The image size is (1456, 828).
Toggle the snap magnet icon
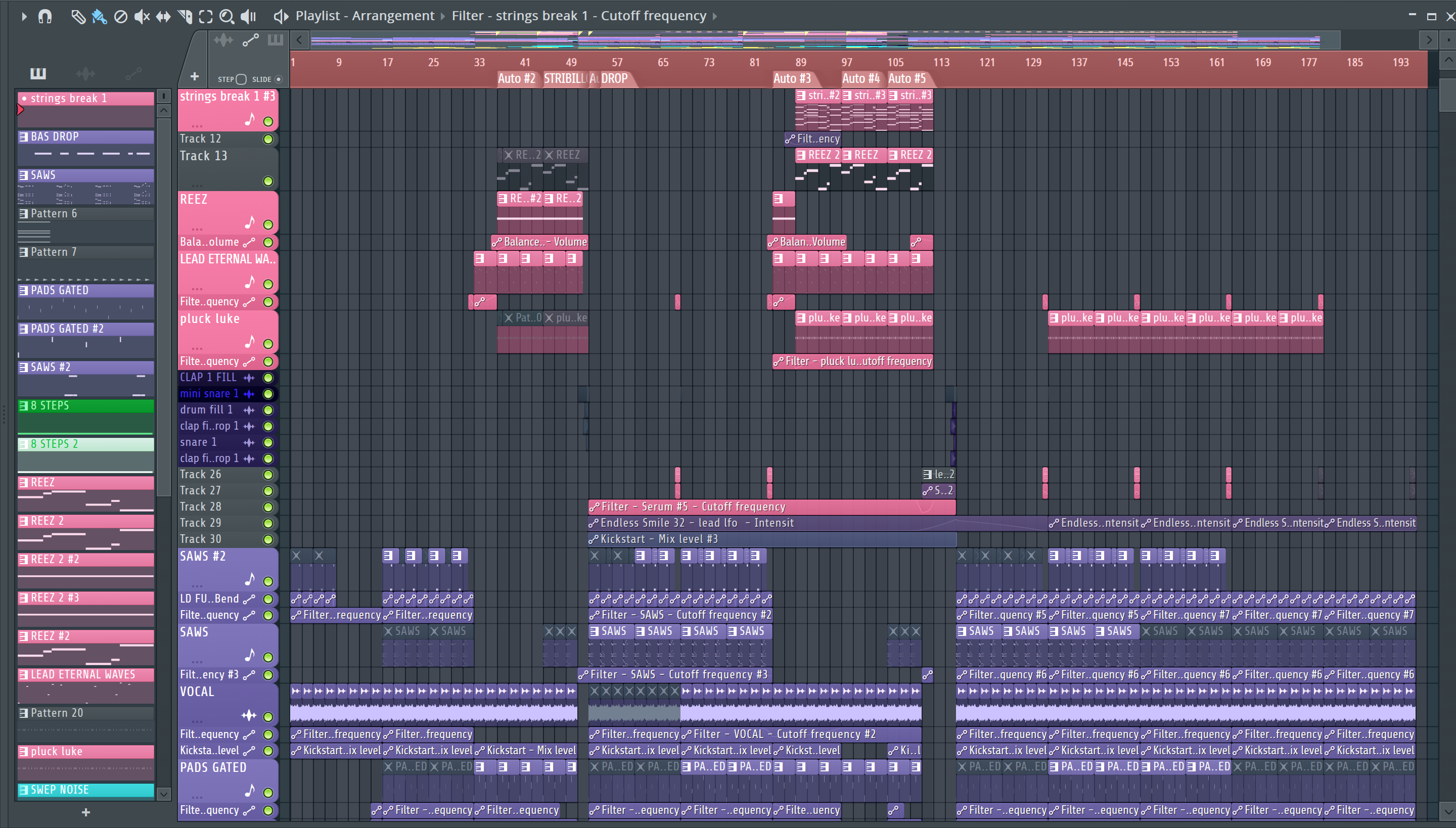coord(45,17)
